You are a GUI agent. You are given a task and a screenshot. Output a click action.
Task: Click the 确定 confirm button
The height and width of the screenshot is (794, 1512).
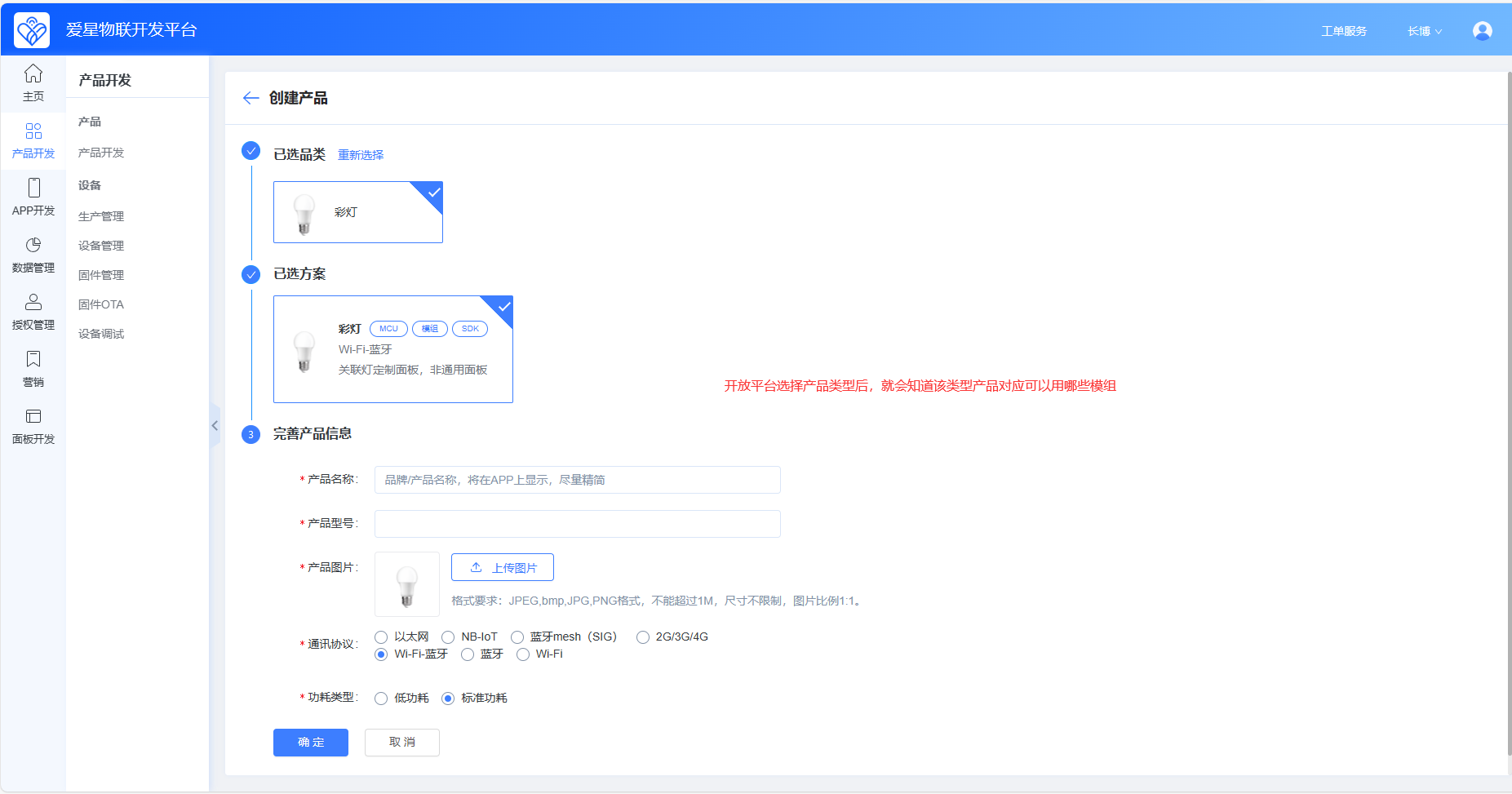pyautogui.click(x=311, y=743)
